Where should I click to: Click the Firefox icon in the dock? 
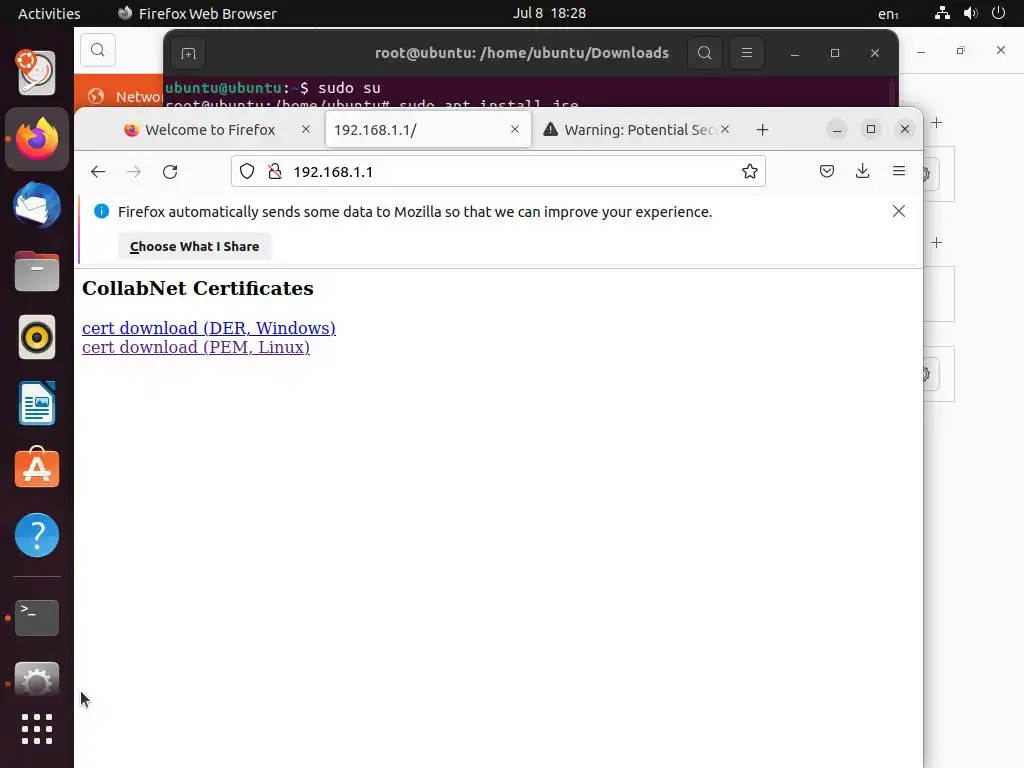coord(37,138)
